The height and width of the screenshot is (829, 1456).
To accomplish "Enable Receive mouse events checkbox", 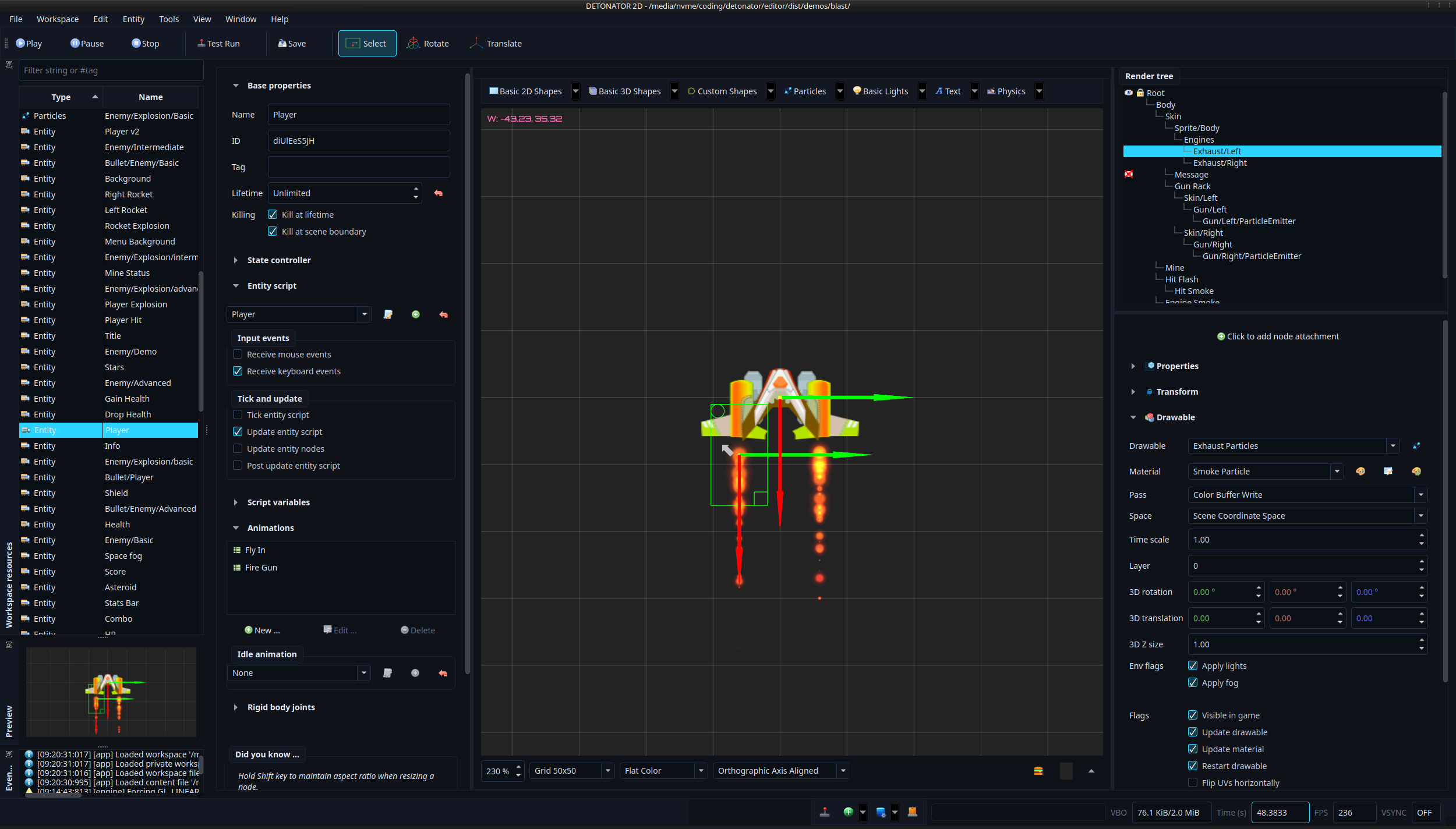I will coord(238,355).
